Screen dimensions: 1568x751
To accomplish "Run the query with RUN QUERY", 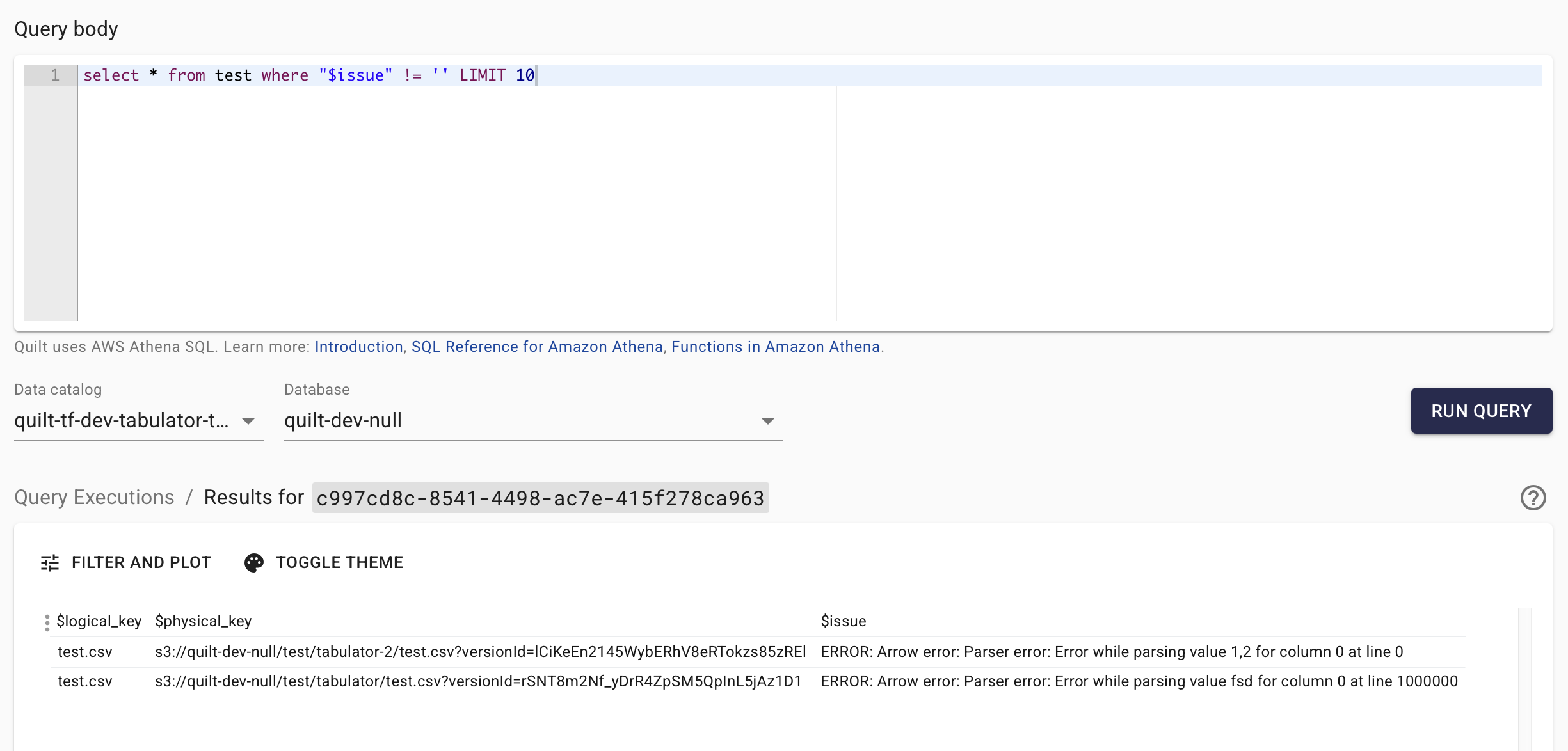I will coord(1482,411).
